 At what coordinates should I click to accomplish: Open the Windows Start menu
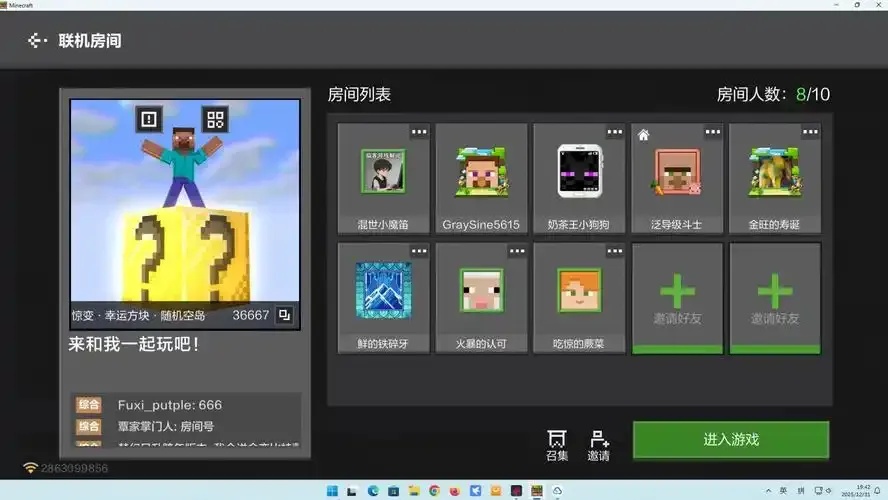coord(332,490)
